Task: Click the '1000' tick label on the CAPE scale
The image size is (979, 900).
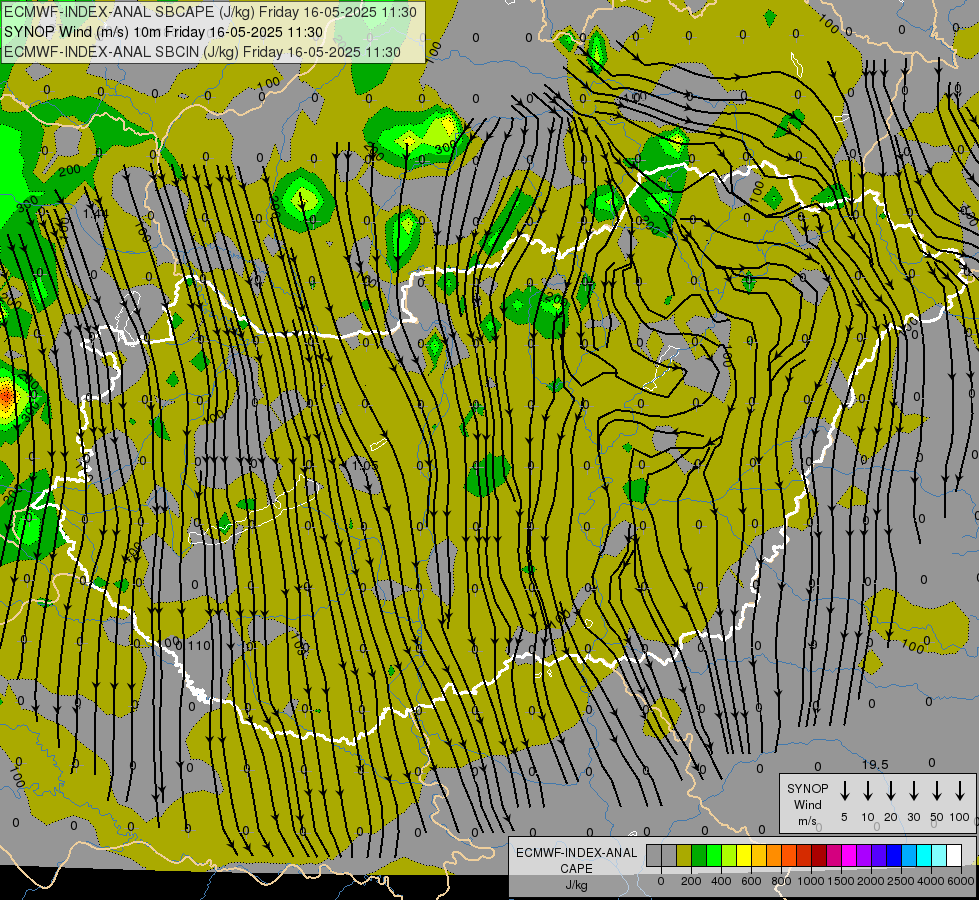Action: [x=811, y=881]
